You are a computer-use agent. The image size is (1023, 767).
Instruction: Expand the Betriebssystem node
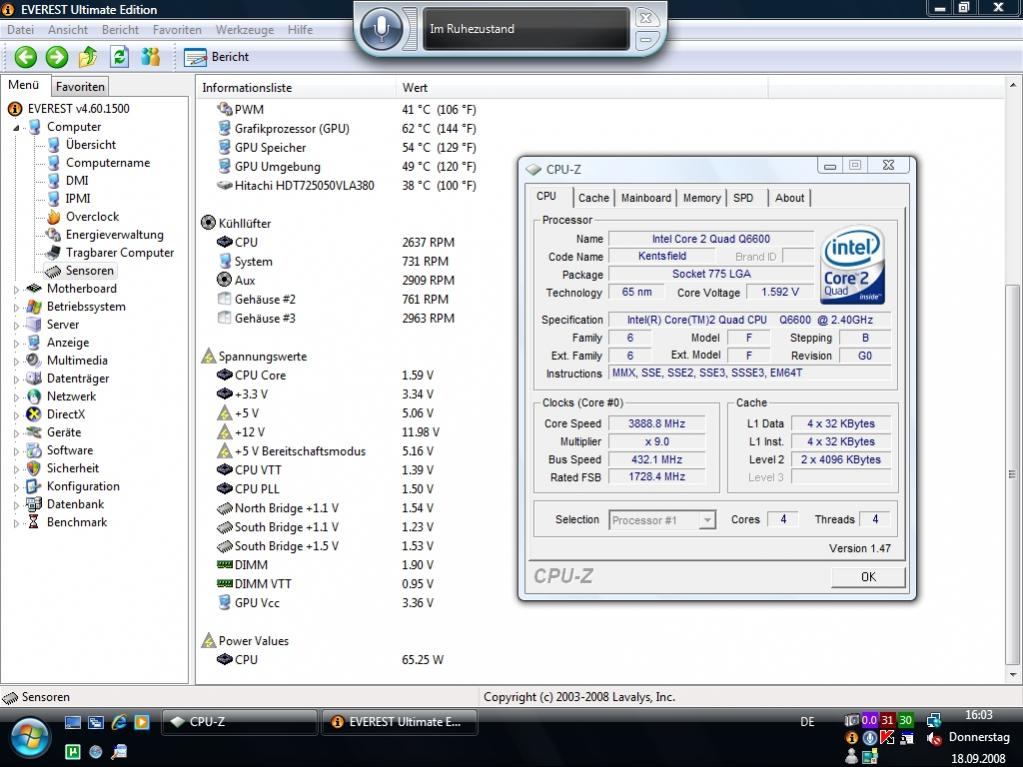click(x=16, y=307)
